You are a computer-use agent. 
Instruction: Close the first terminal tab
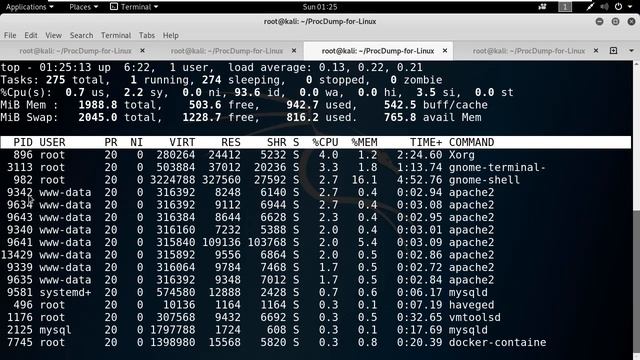(x=142, y=51)
